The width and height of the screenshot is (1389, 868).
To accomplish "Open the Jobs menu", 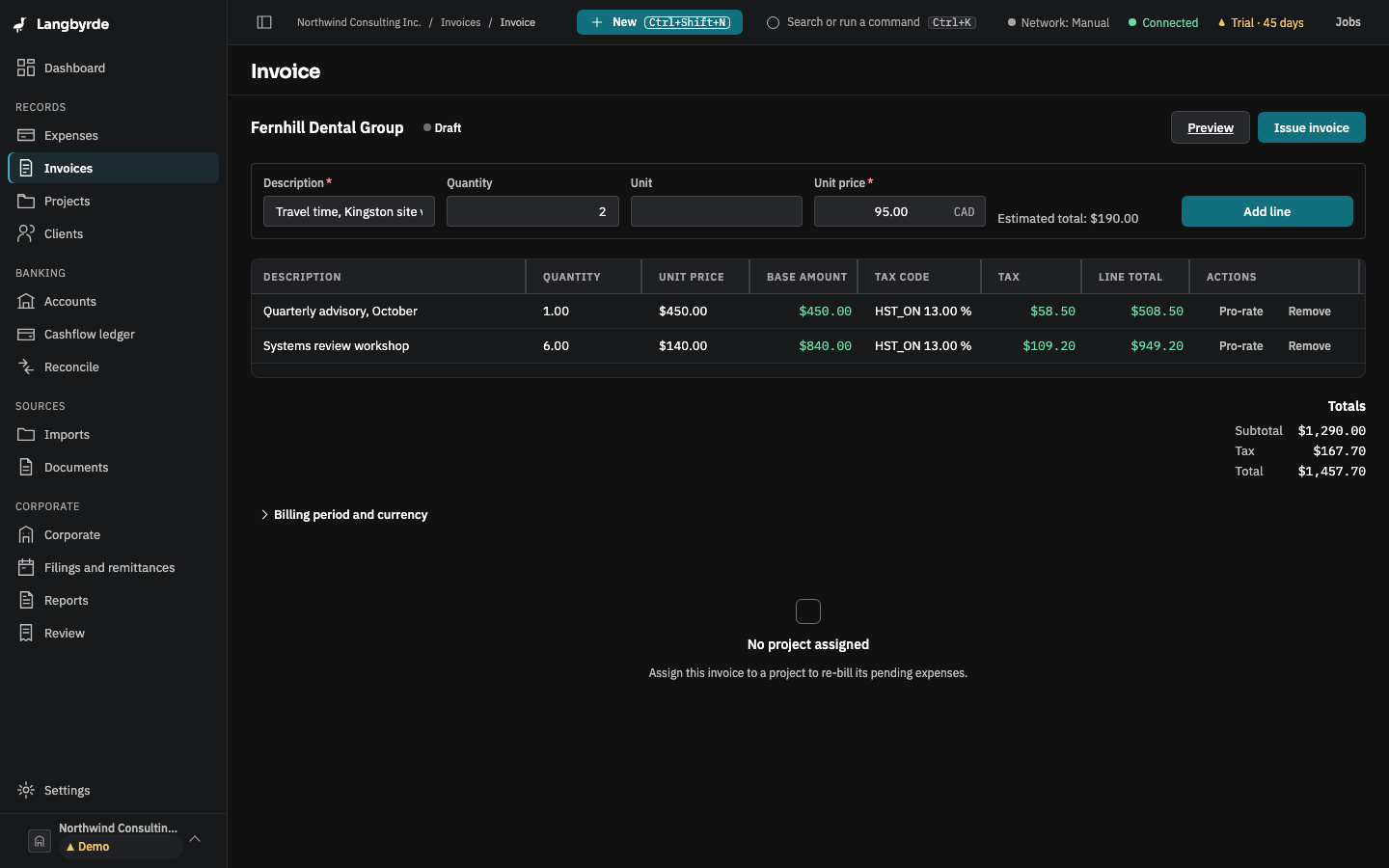I will coord(1348,22).
